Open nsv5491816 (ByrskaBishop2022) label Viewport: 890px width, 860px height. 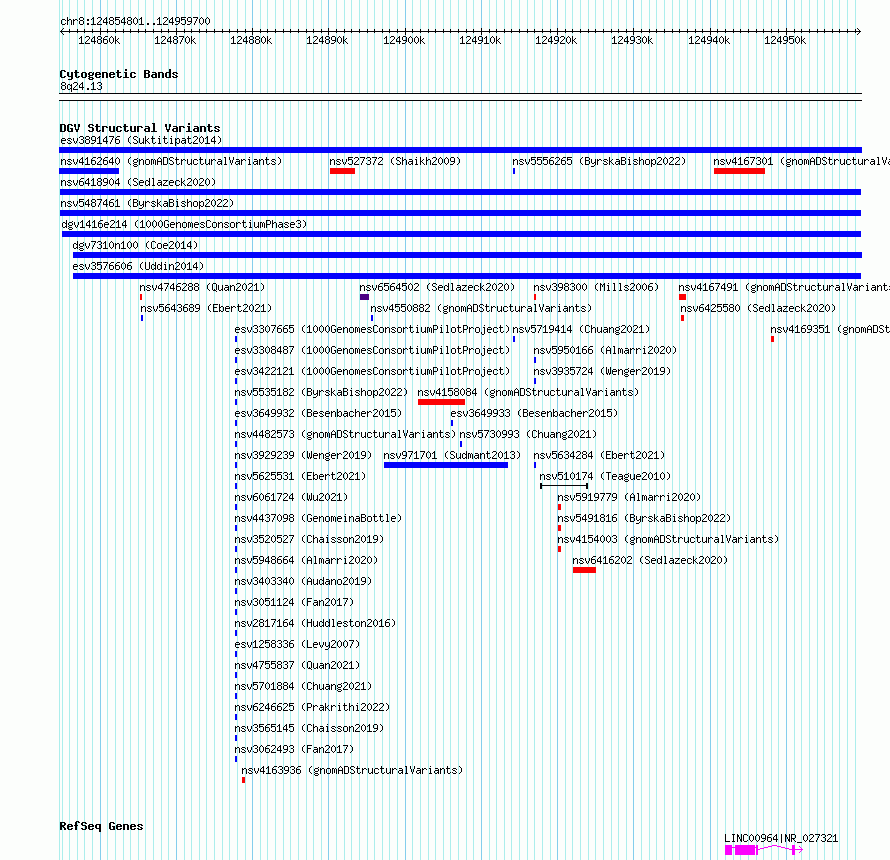644,518
